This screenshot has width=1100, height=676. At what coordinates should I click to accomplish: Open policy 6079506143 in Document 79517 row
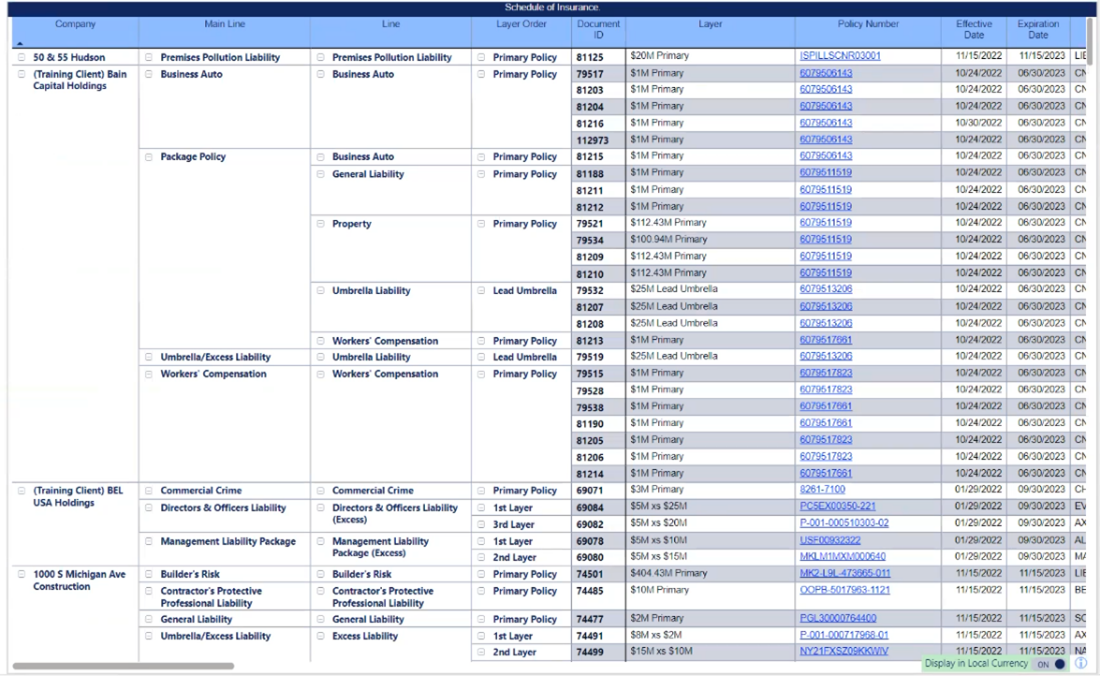click(826, 73)
